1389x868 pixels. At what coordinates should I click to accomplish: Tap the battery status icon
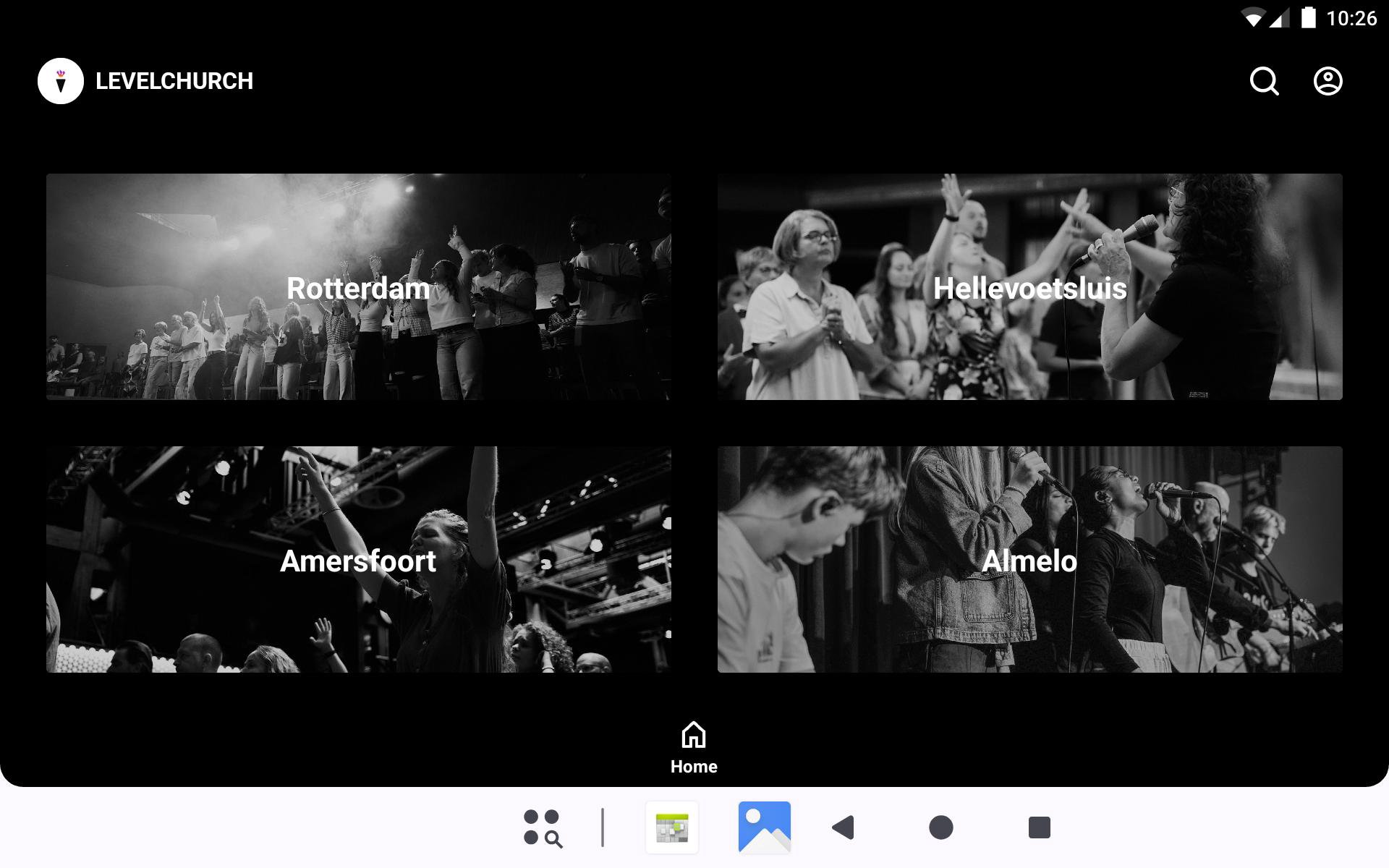1308,18
